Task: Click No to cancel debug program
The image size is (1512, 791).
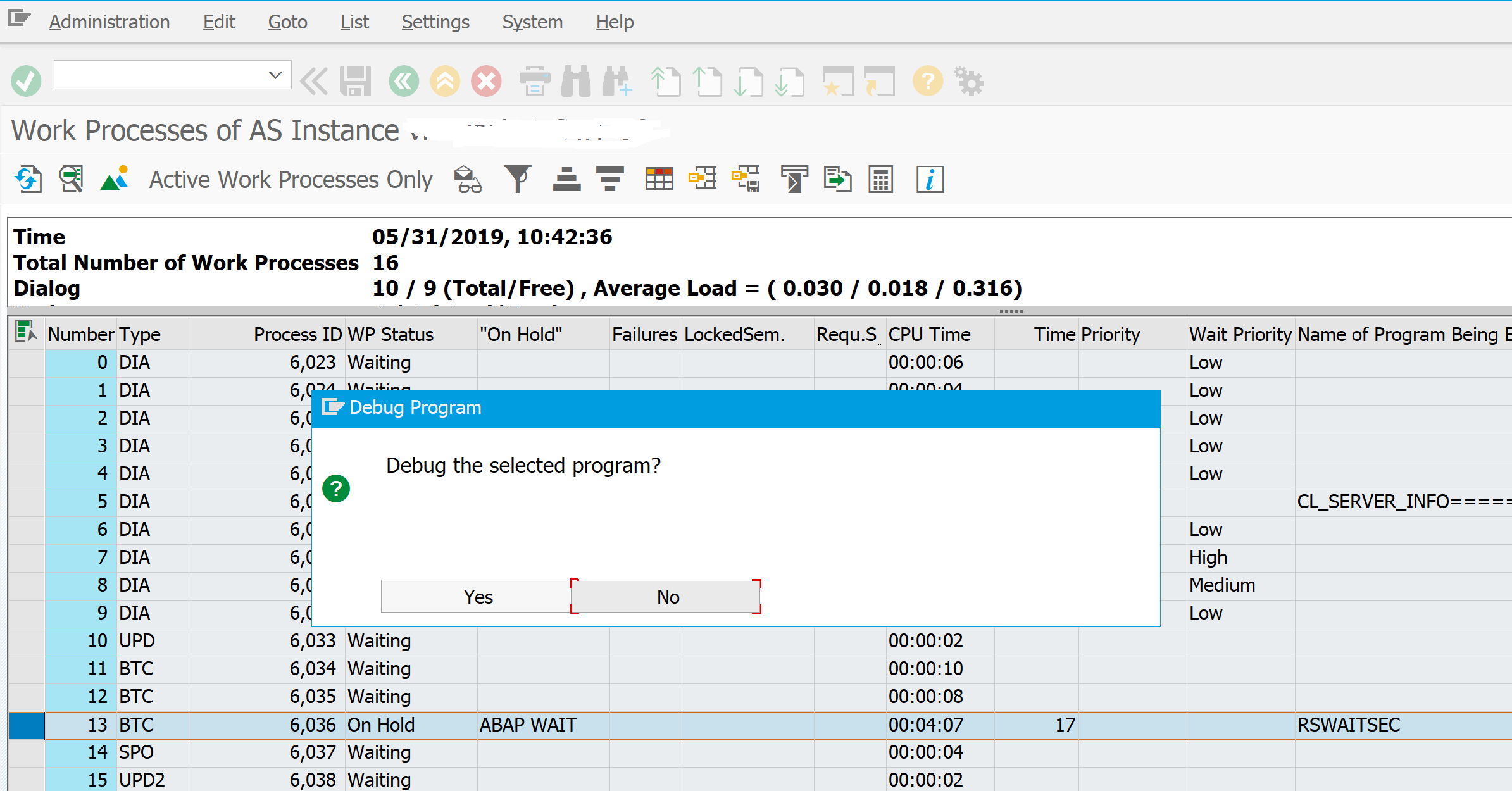Action: pyautogui.click(x=666, y=596)
